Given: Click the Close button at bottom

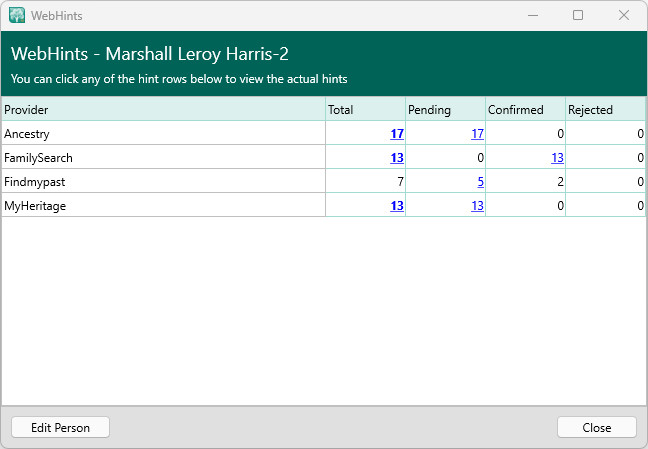Looking at the screenshot, I should (597, 427).
